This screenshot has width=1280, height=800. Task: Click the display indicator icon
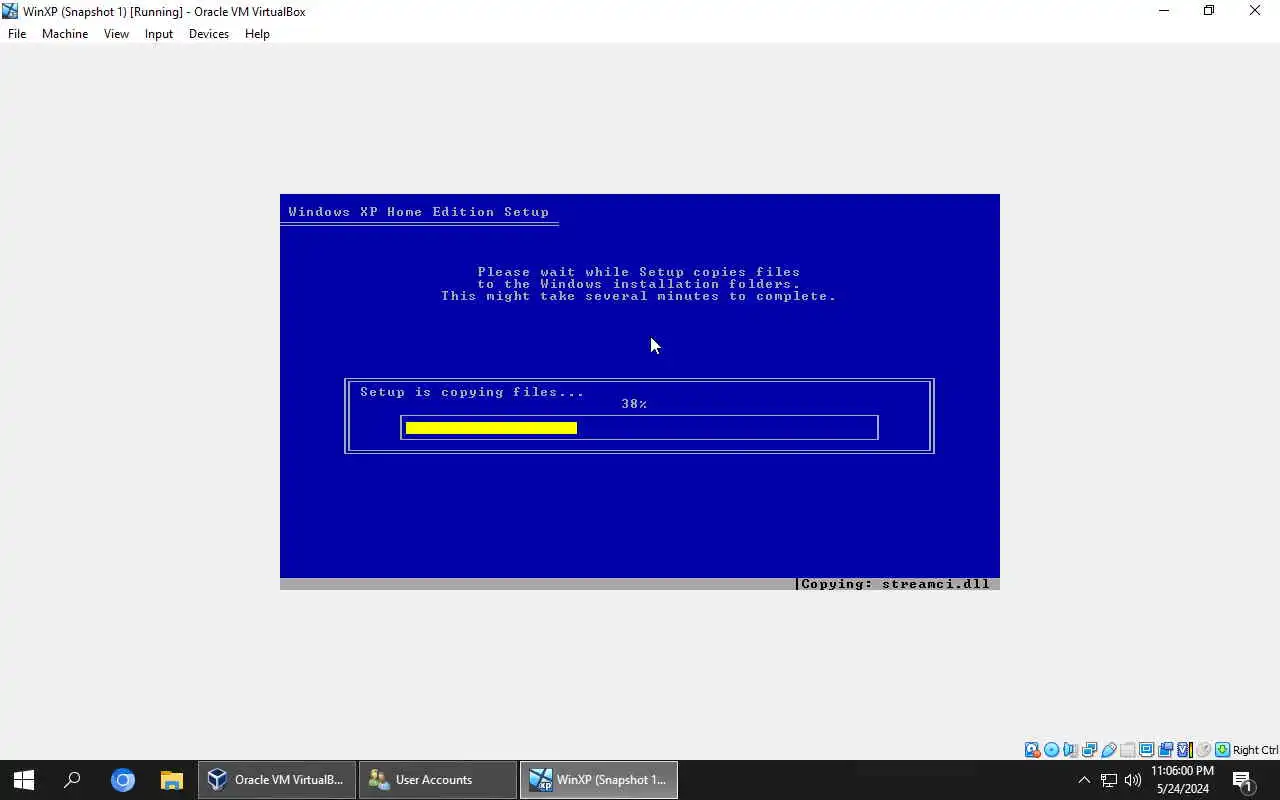(x=1147, y=750)
